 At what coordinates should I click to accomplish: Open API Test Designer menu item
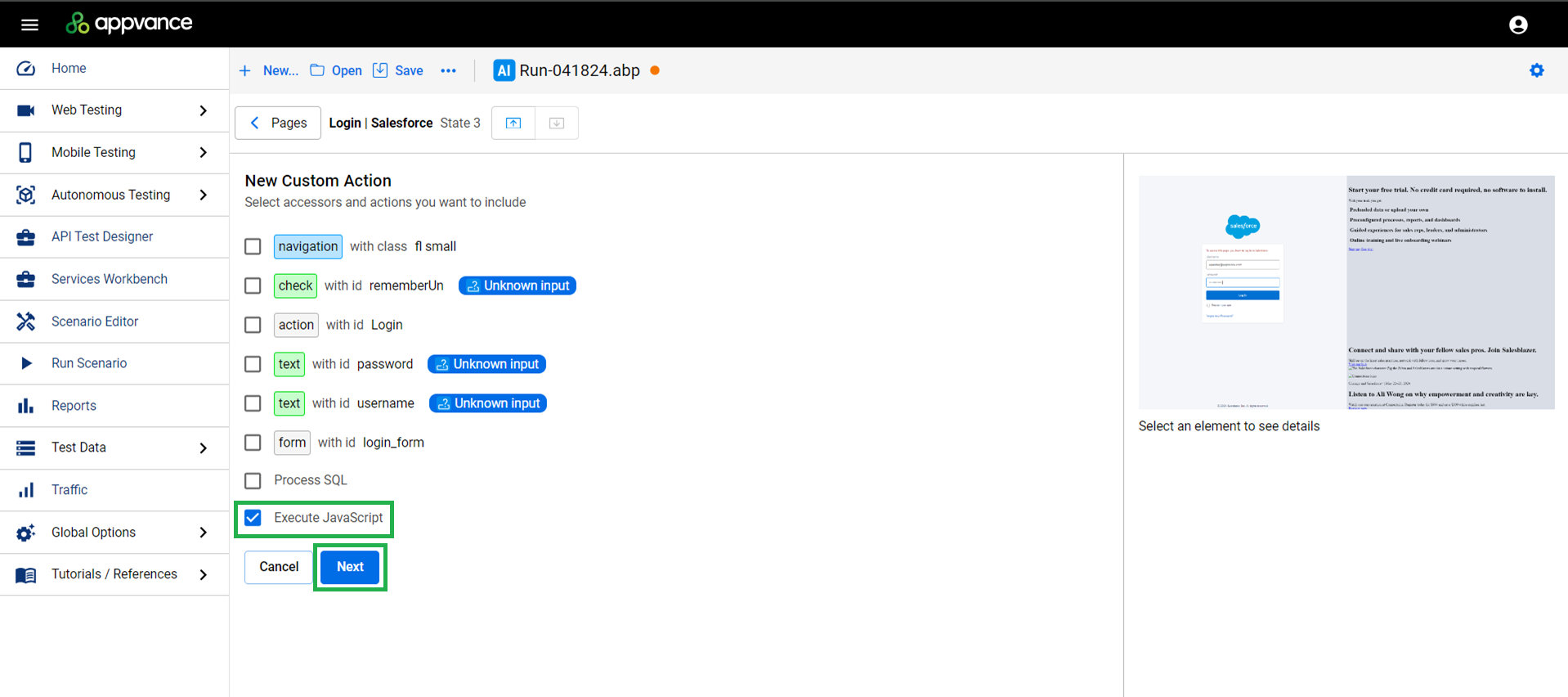114,236
